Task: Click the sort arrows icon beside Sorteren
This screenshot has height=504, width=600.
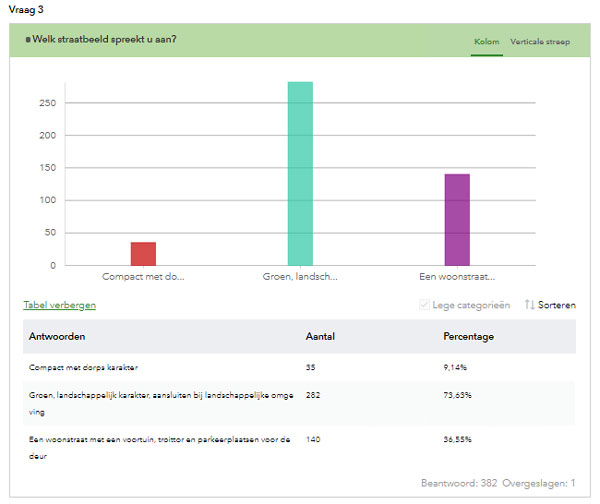Action: [x=529, y=305]
